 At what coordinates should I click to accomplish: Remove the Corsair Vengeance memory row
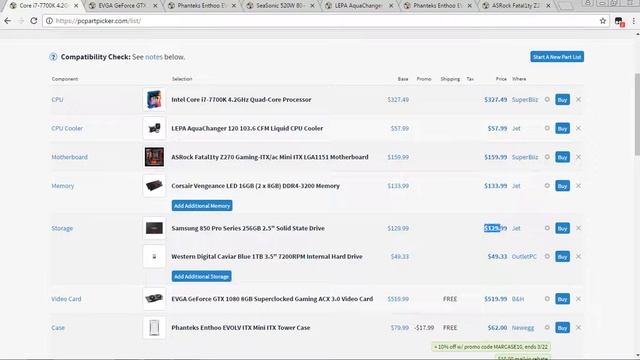pos(578,186)
